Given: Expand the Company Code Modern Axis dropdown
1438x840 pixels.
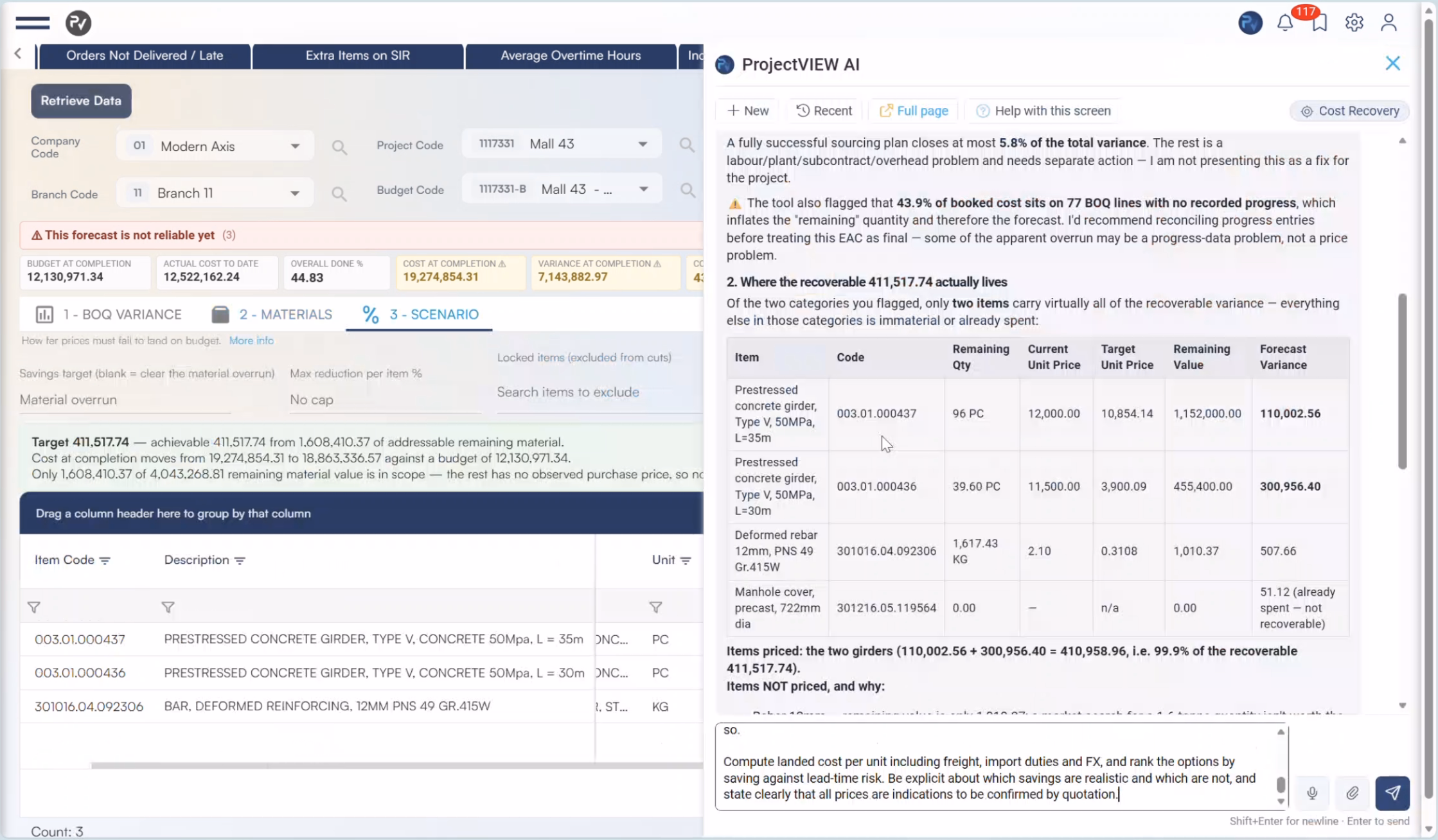Looking at the screenshot, I should point(295,146).
